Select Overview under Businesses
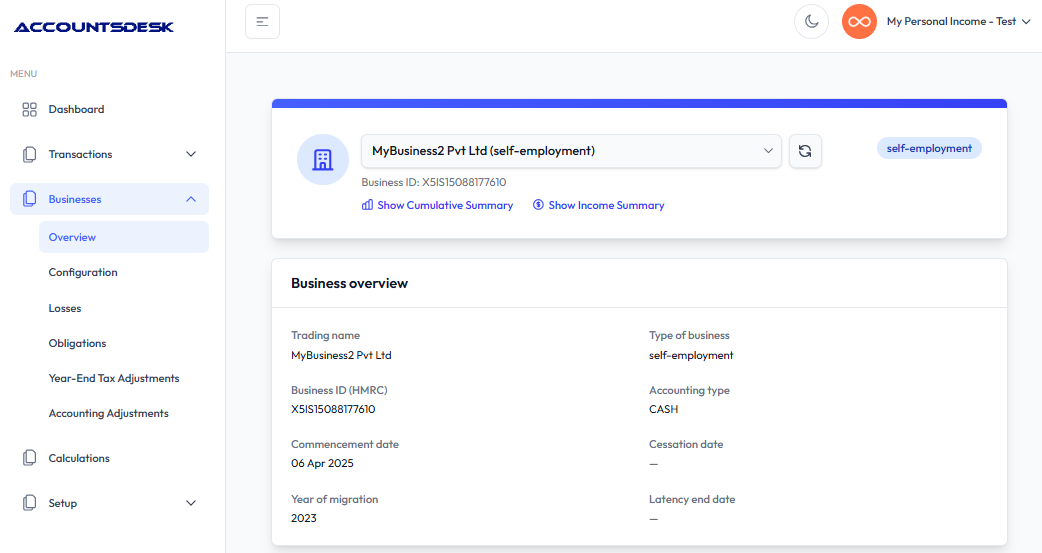Screen dimensions: 1042x553 click(x=124, y=237)
